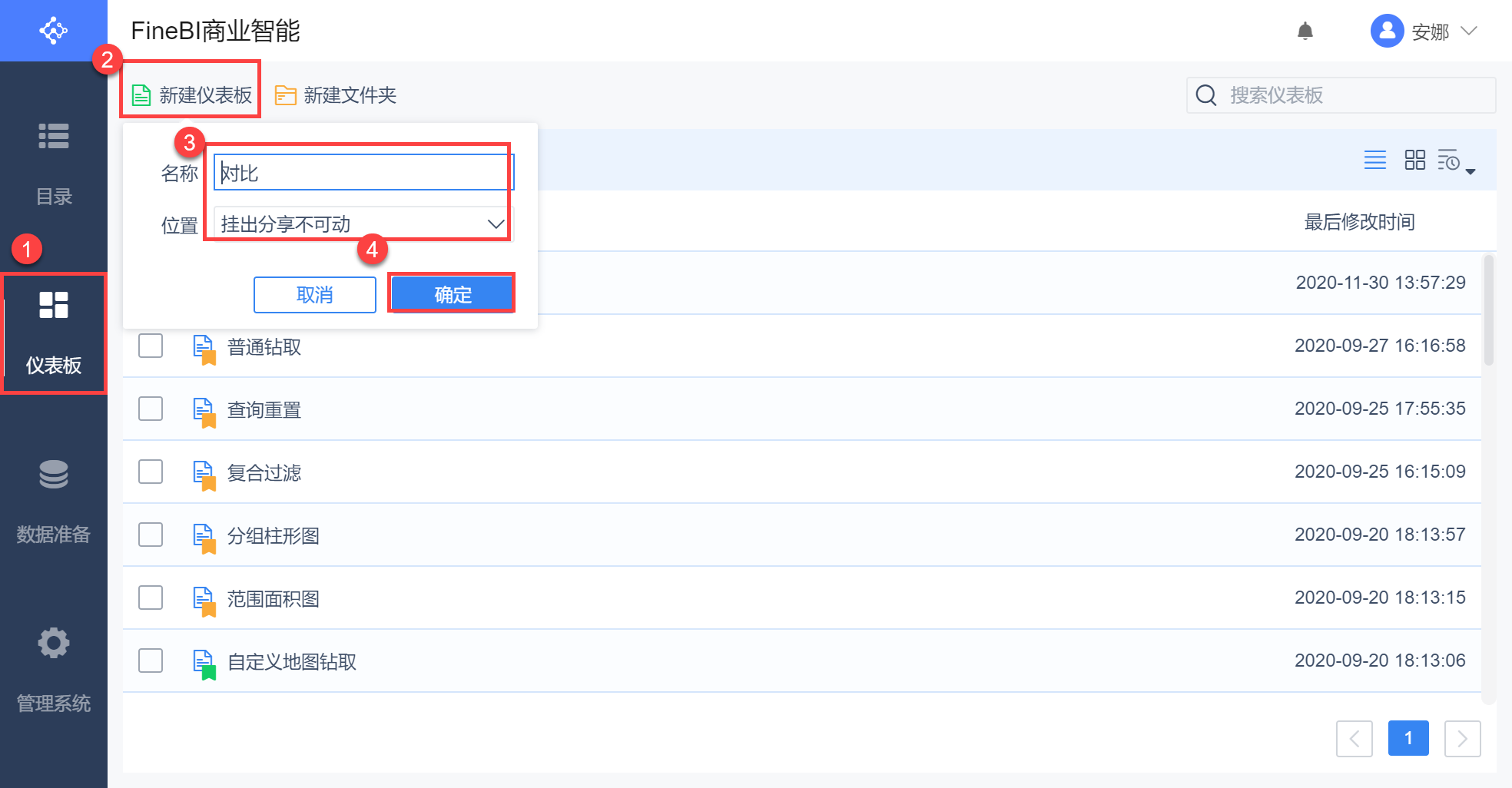Switch to list view icon

pos(1374,160)
